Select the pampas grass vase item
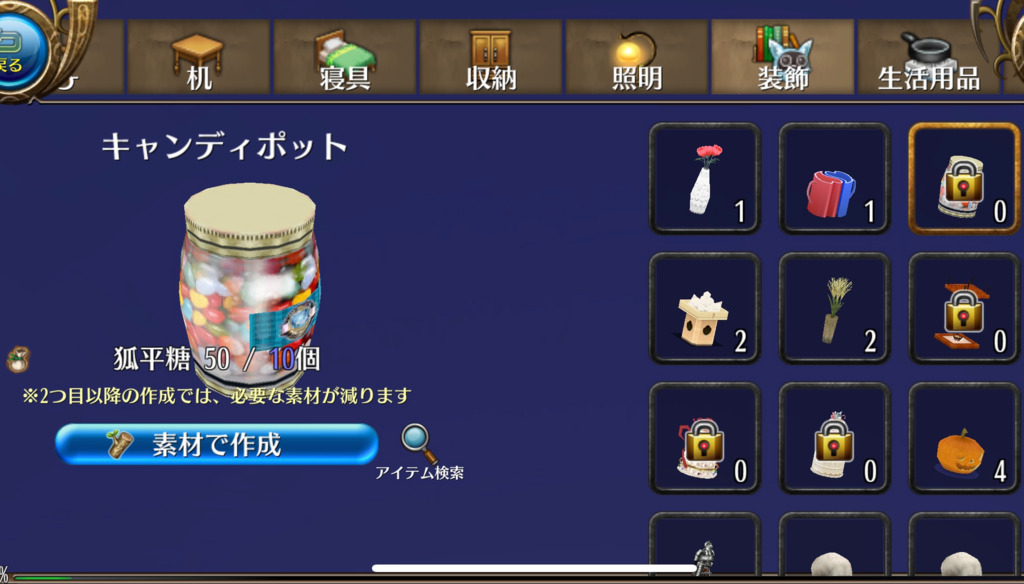The height and width of the screenshot is (584, 1024). pos(835,308)
